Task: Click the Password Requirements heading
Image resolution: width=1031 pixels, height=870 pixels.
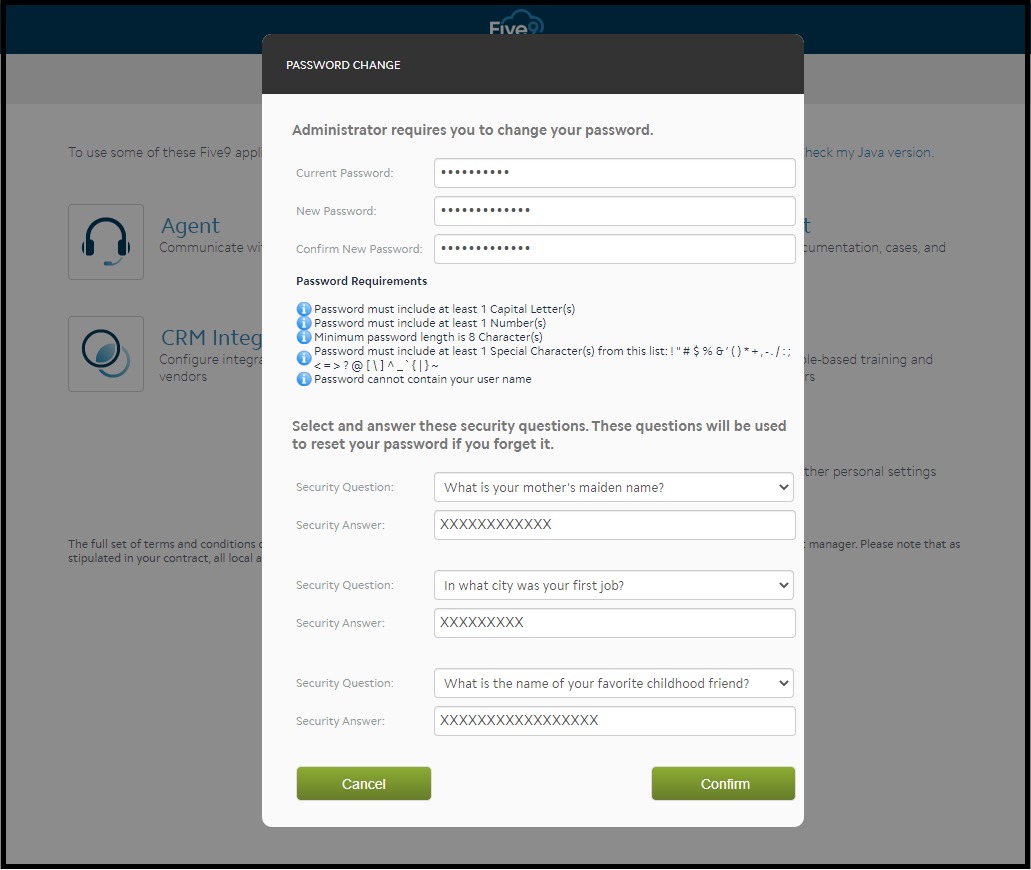Action: tap(362, 281)
